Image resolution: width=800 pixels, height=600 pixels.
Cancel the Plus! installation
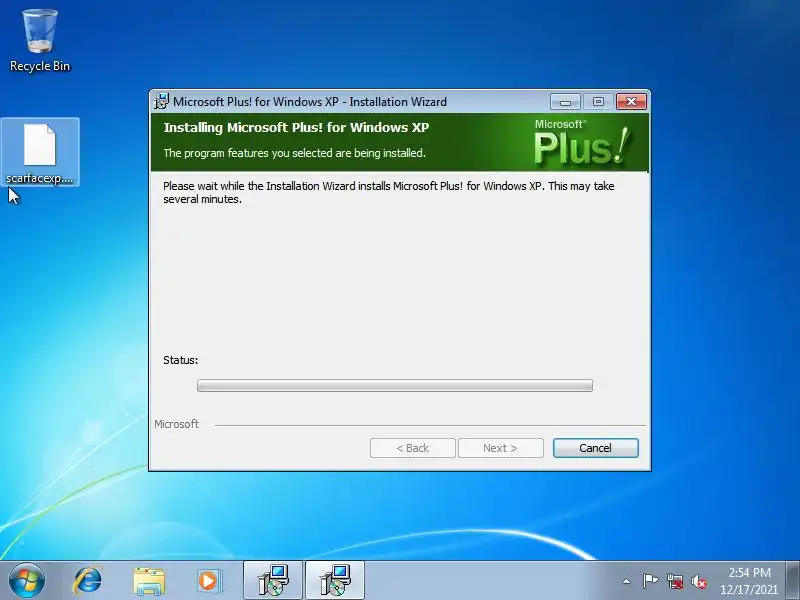pos(595,448)
